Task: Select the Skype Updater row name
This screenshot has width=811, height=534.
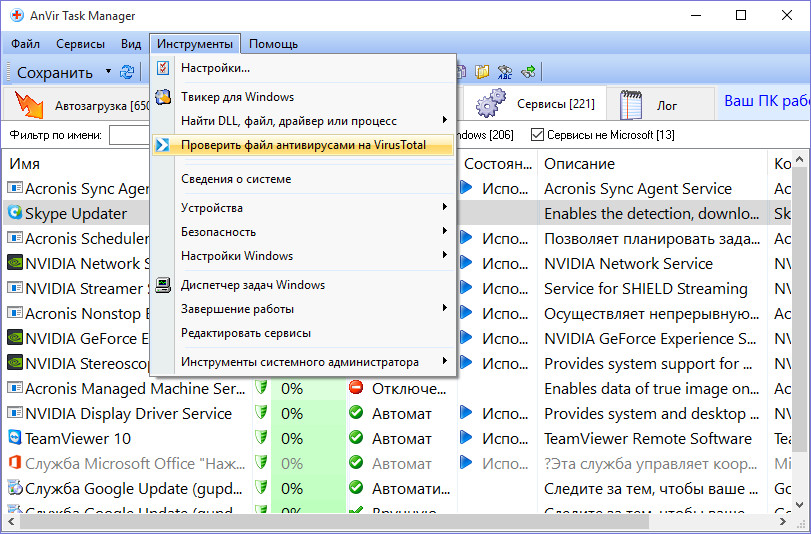Action: point(76,214)
